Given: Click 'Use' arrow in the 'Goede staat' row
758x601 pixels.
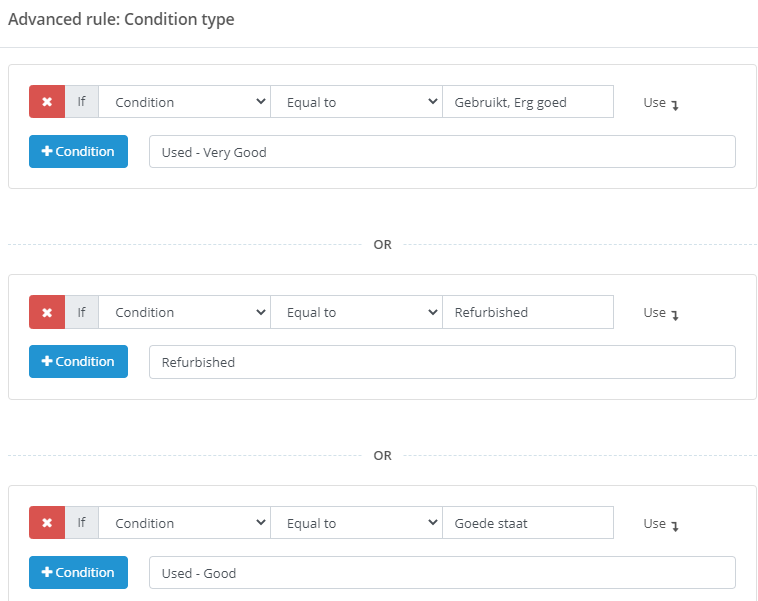Looking at the screenshot, I should pos(661,524).
